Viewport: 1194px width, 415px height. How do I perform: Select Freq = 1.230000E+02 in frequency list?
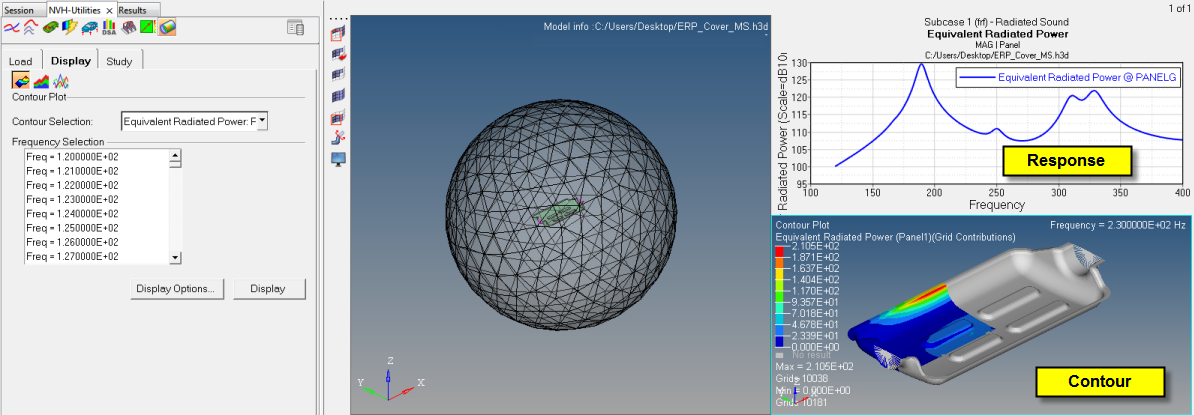coord(72,199)
